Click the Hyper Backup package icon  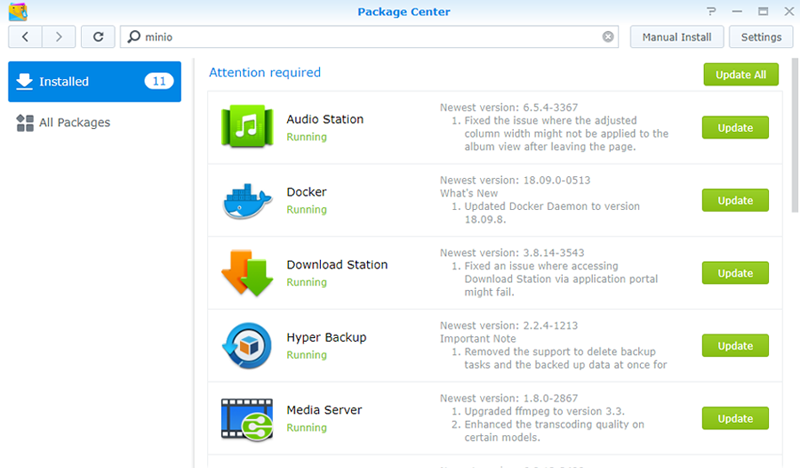click(x=247, y=346)
